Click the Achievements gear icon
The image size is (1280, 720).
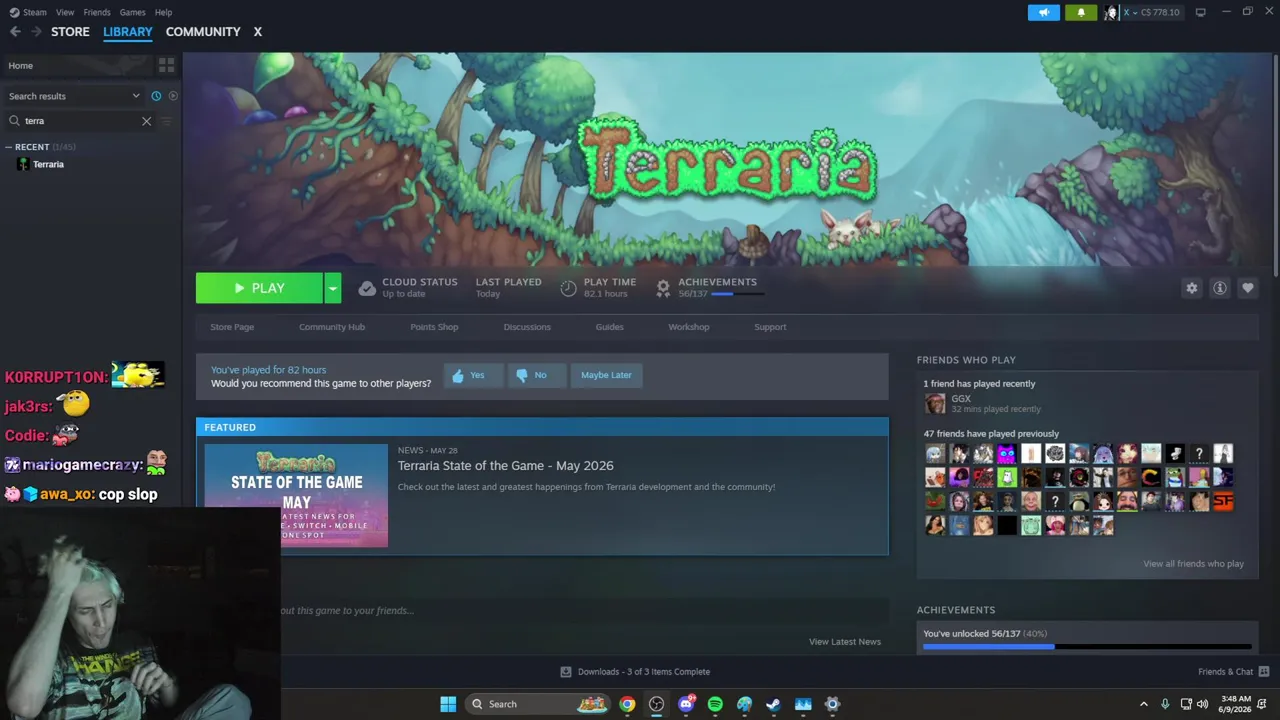pos(663,288)
